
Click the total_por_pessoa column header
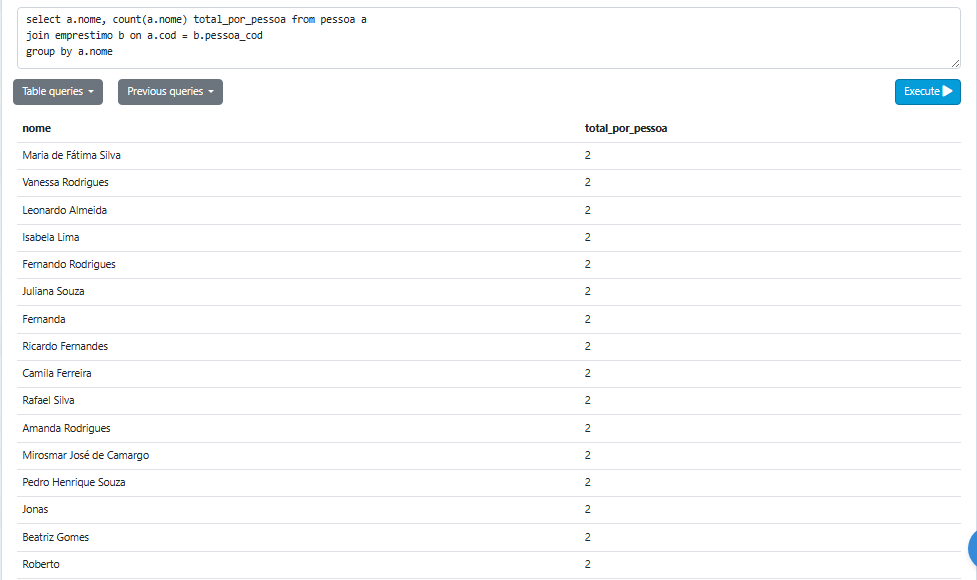626,128
